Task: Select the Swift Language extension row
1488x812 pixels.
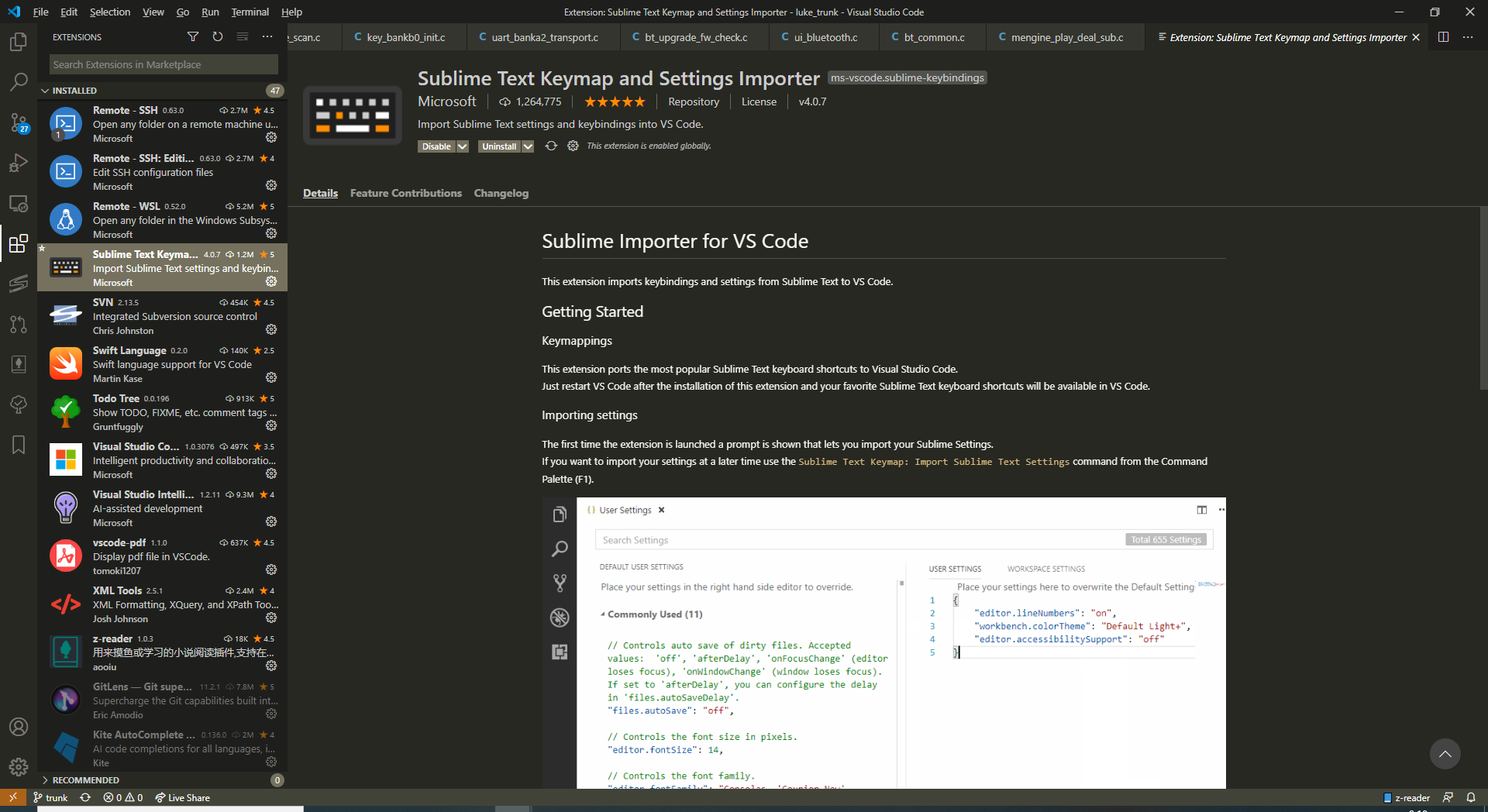Action: tap(162, 363)
